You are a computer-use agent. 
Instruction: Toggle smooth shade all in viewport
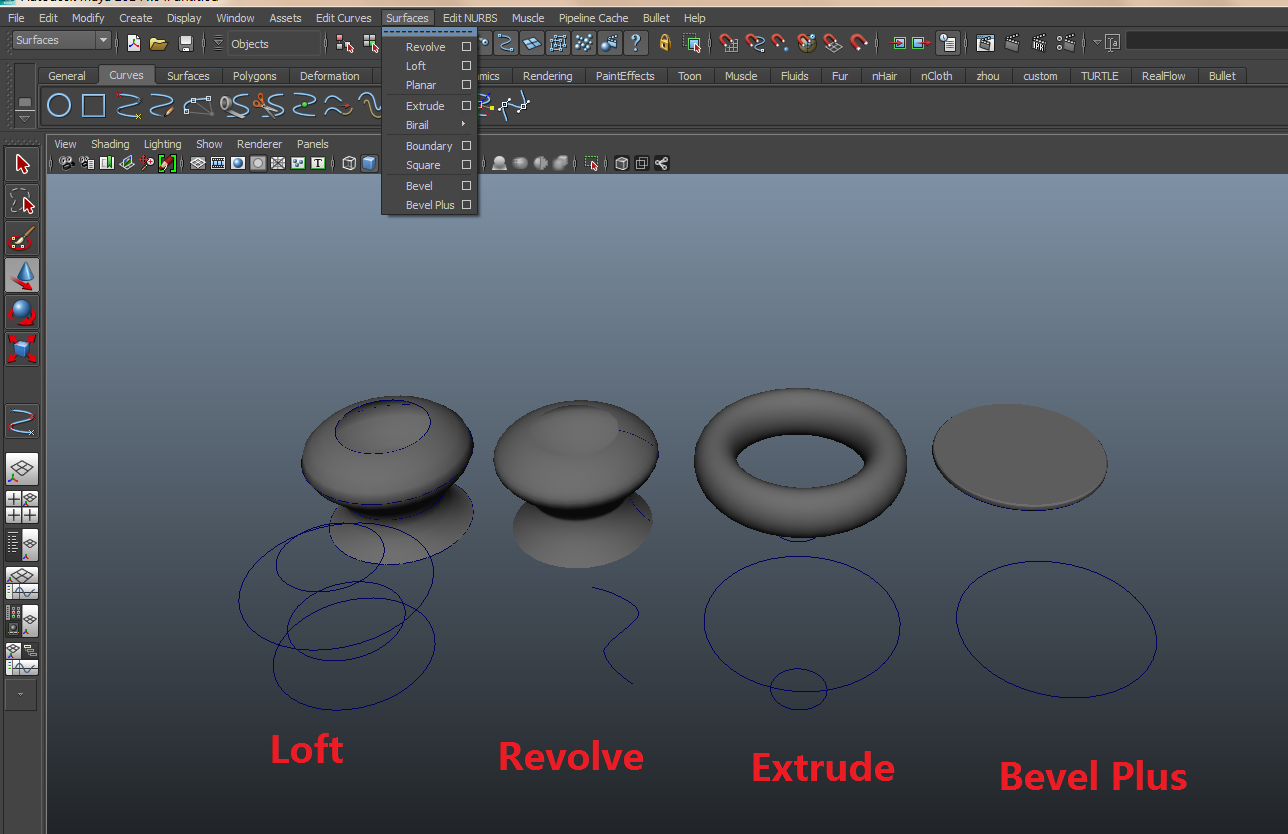pos(369,163)
